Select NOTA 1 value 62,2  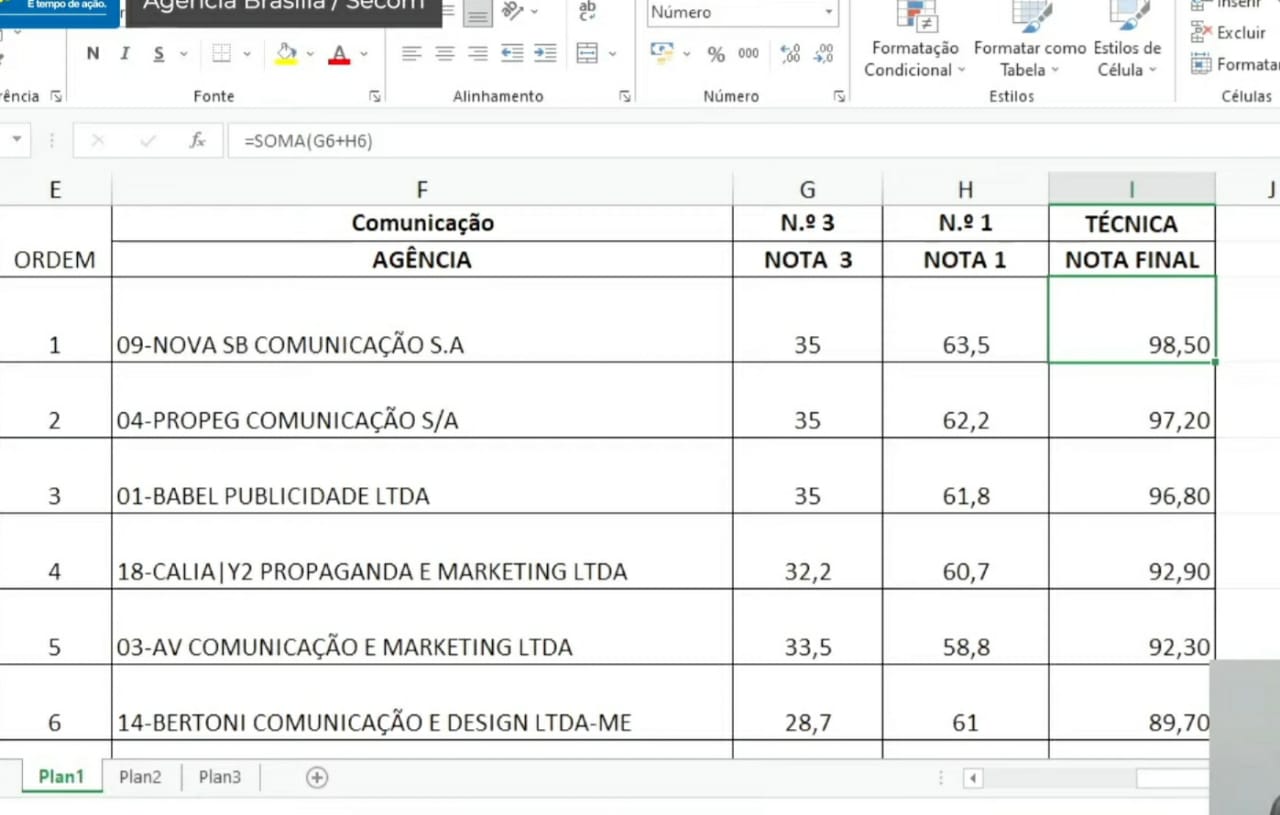click(965, 400)
